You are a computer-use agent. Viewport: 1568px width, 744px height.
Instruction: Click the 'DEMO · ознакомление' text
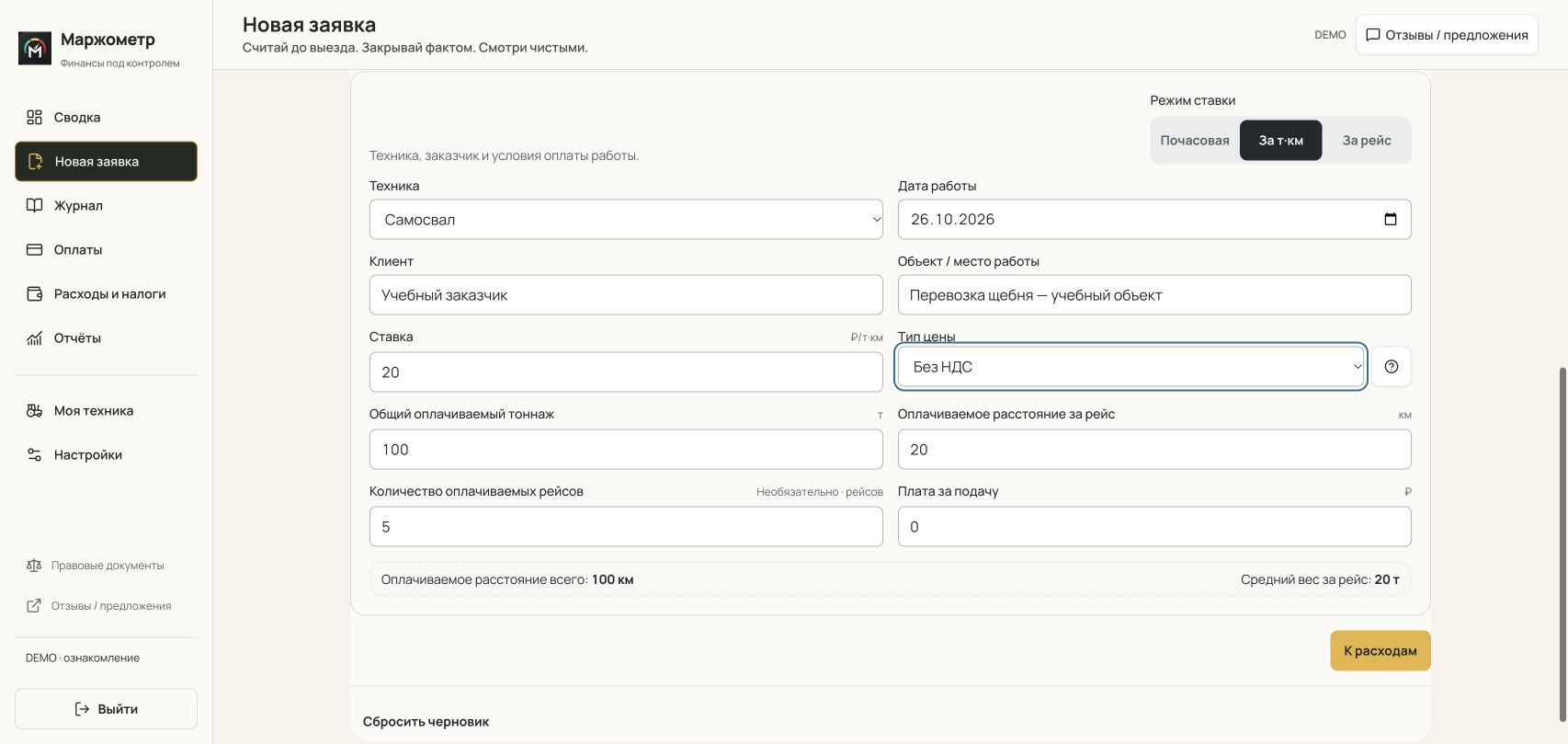tap(83, 658)
